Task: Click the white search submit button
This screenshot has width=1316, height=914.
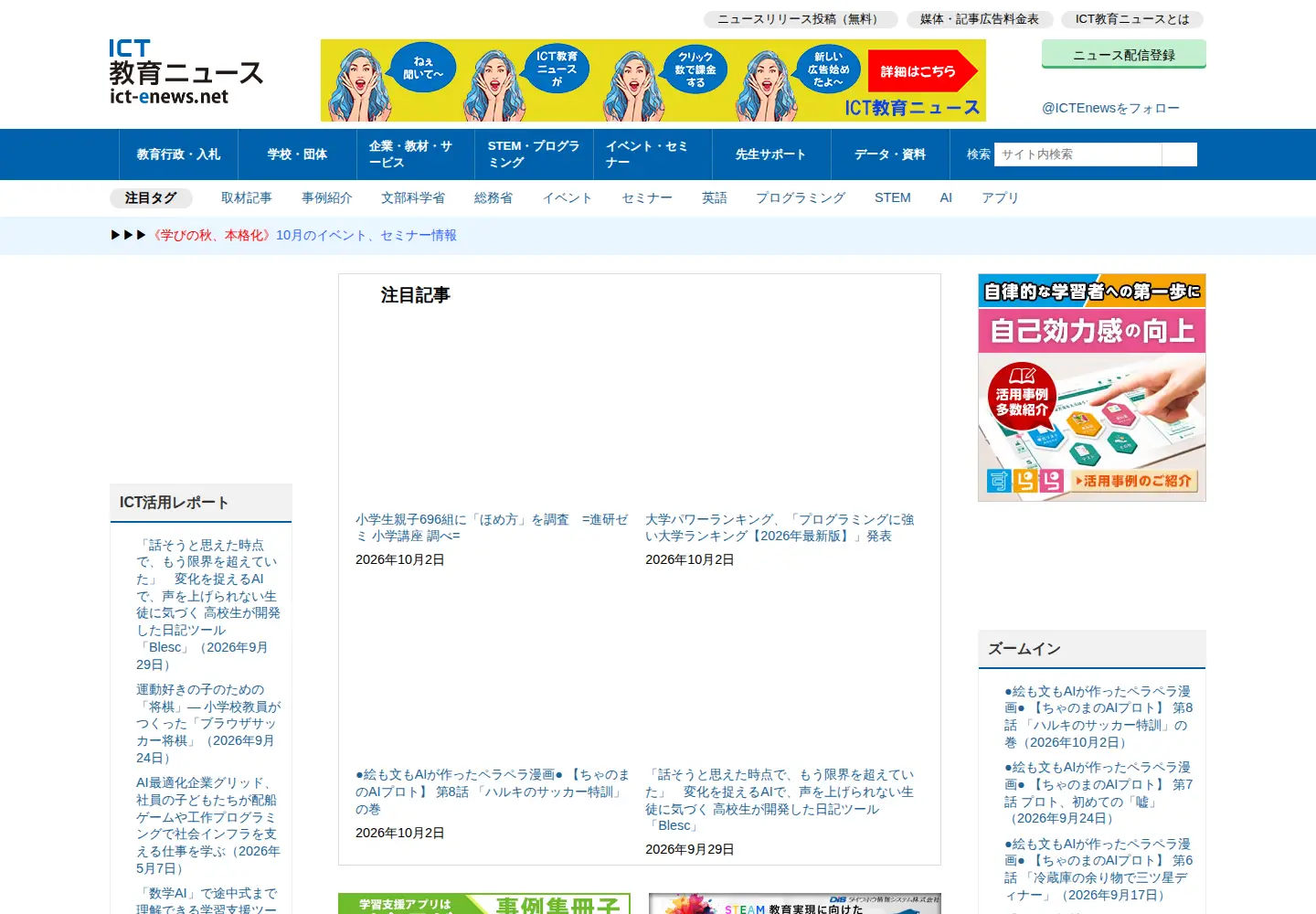Action: pos(1179,154)
